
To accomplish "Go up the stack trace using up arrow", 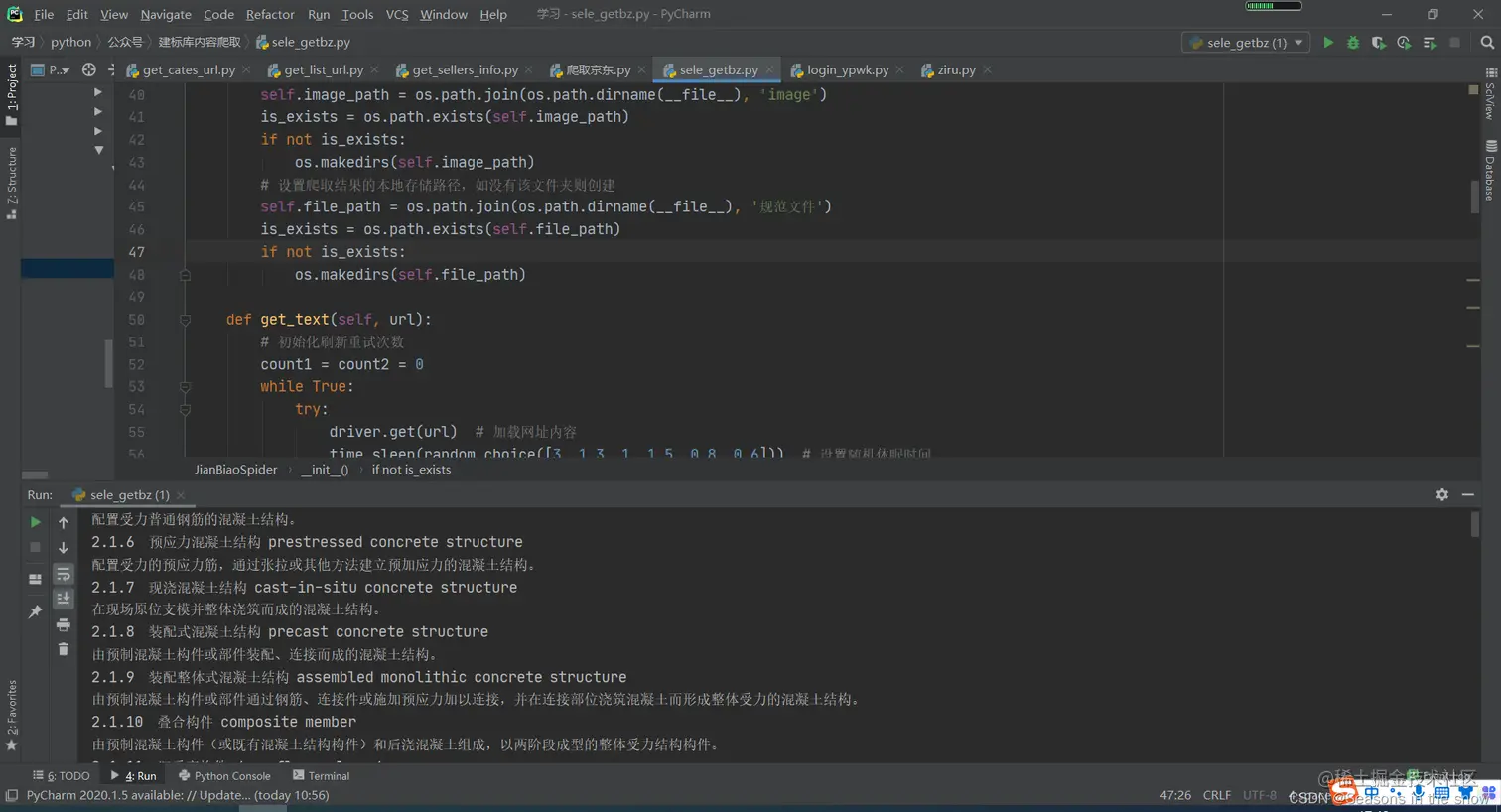I will [63, 522].
